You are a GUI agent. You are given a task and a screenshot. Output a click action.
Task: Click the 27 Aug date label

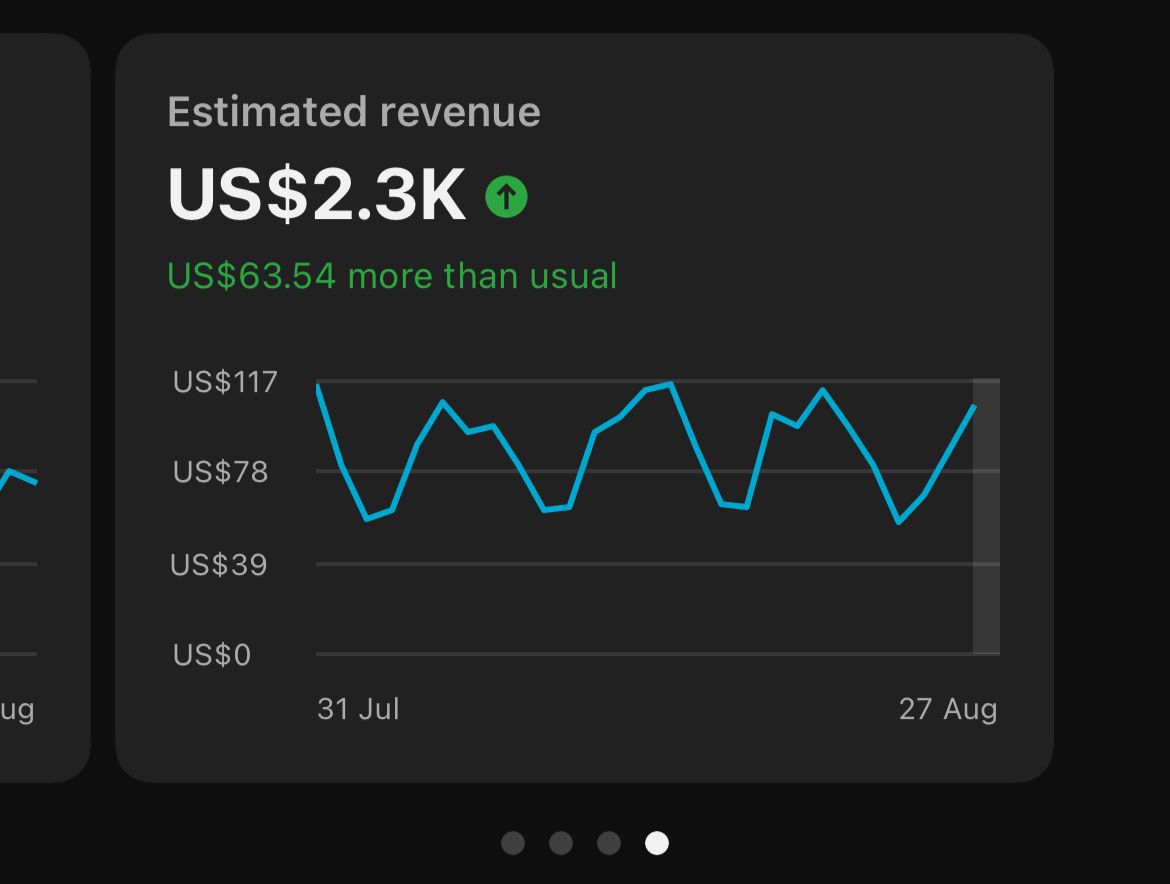click(947, 709)
